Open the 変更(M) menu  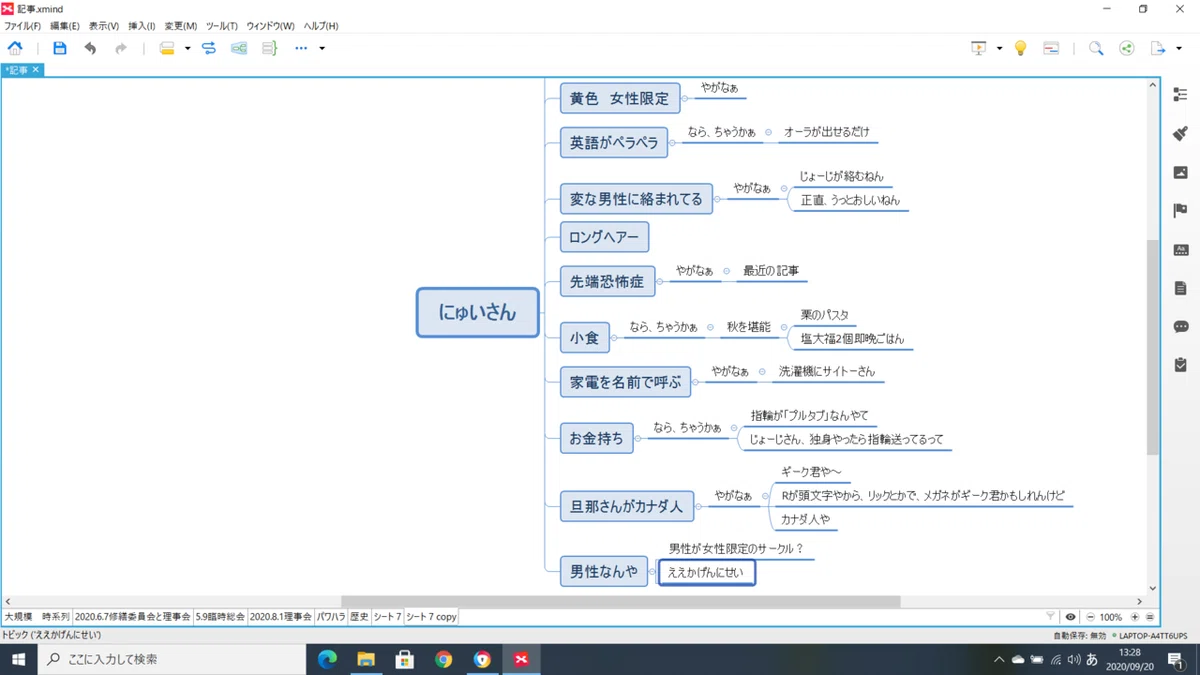point(181,26)
